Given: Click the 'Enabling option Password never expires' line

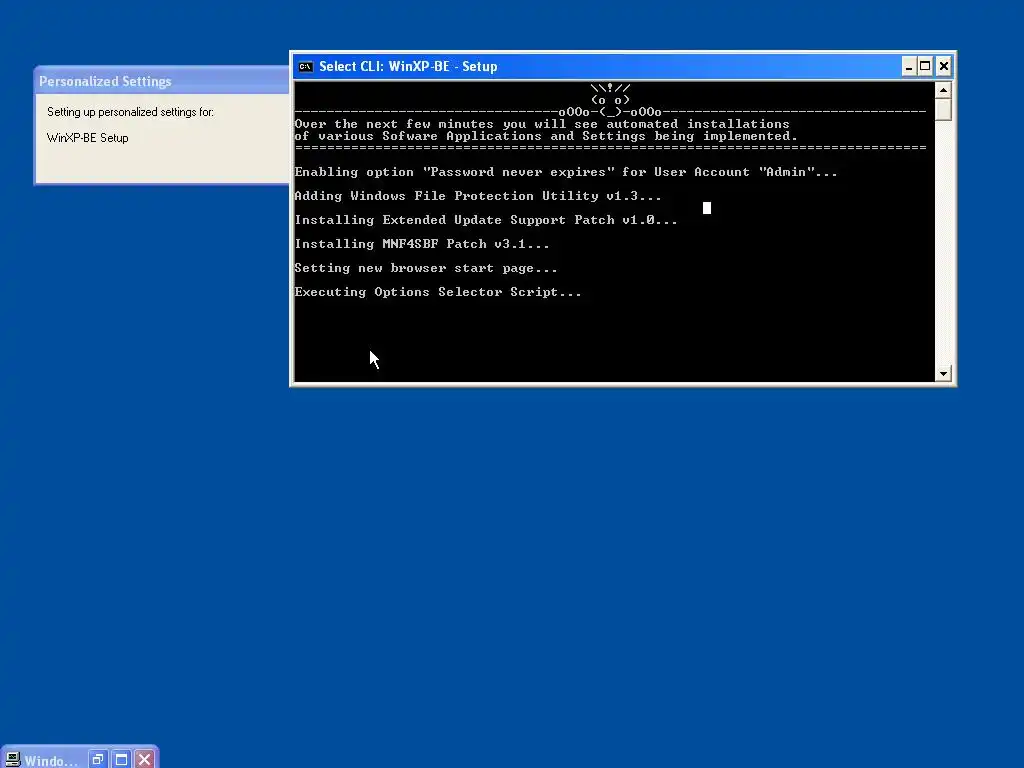Looking at the screenshot, I should click(x=566, y=172).
